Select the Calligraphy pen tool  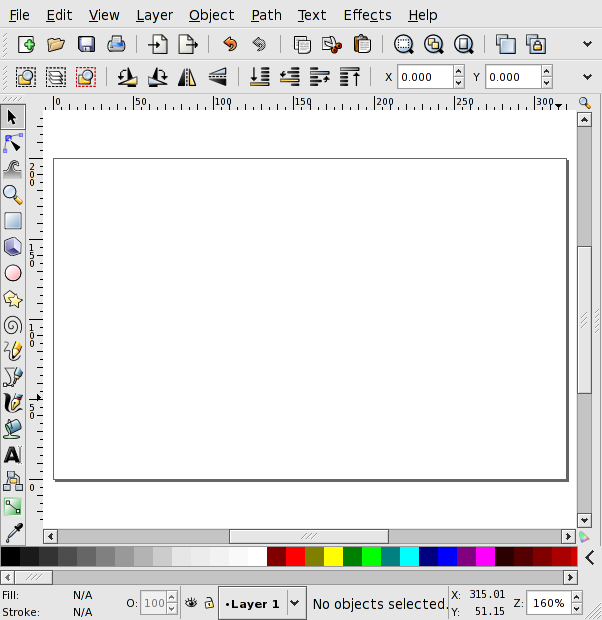[13, 403]
